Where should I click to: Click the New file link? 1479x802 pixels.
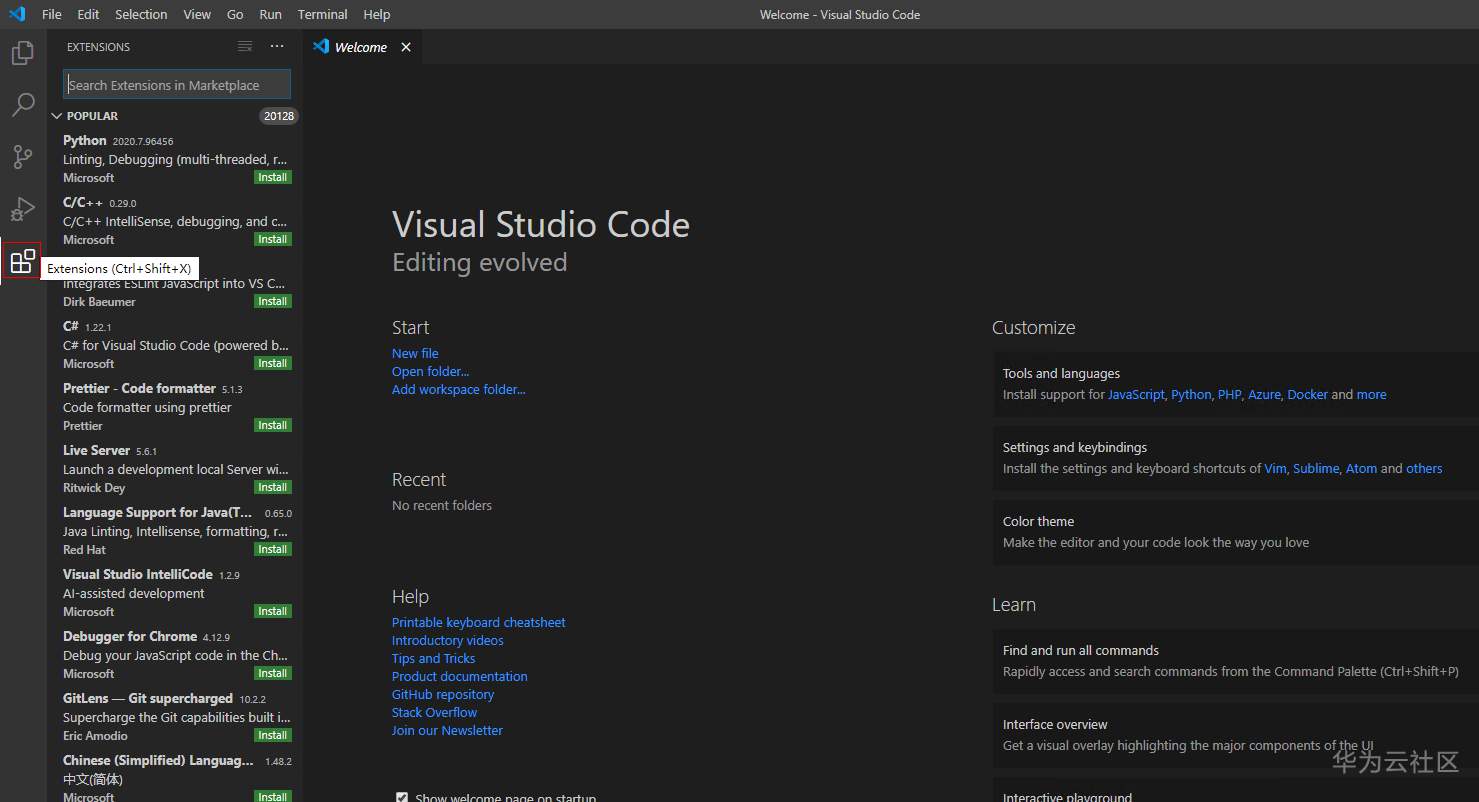click(415, 353)
